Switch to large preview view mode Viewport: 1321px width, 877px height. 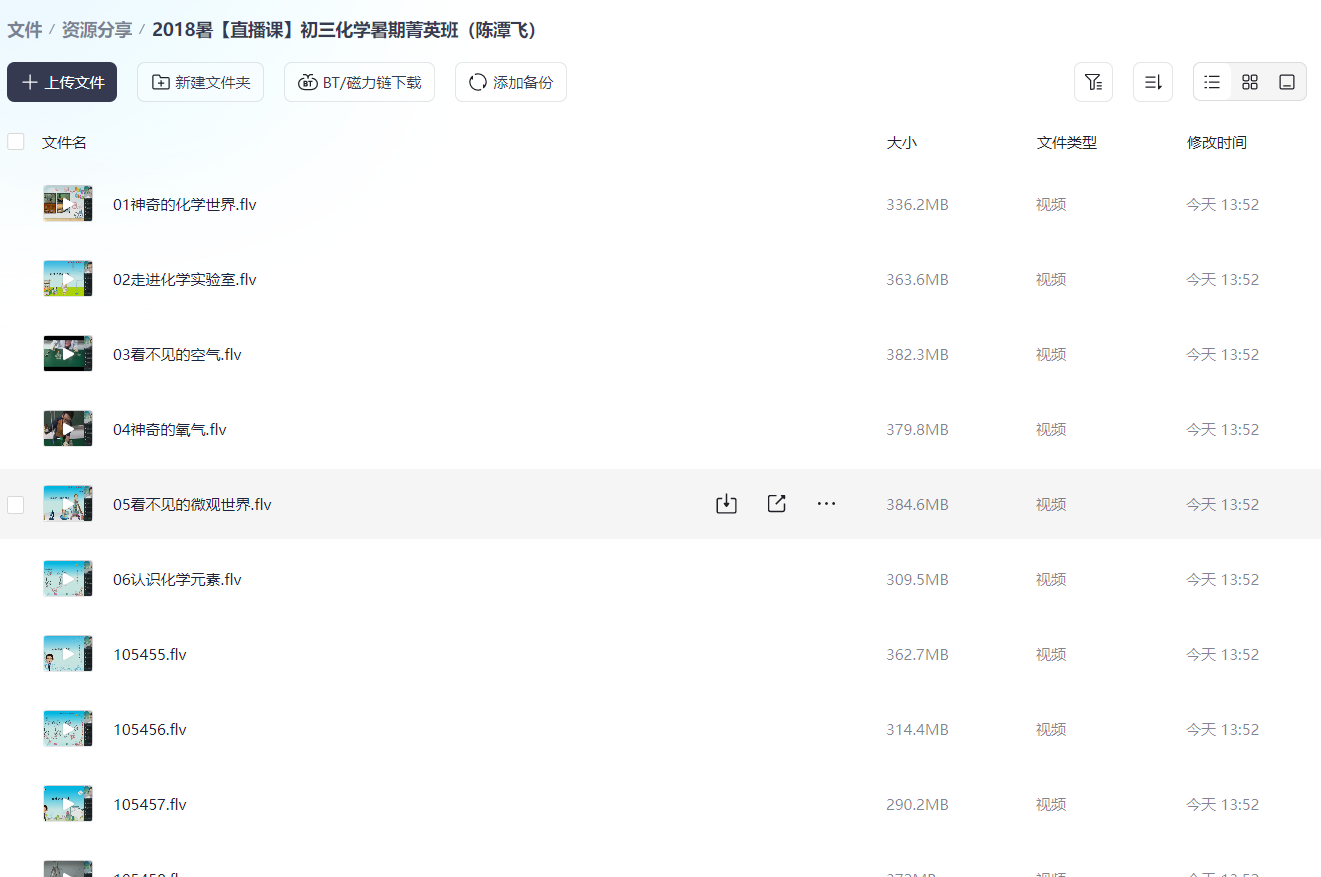coord(1287,82)
